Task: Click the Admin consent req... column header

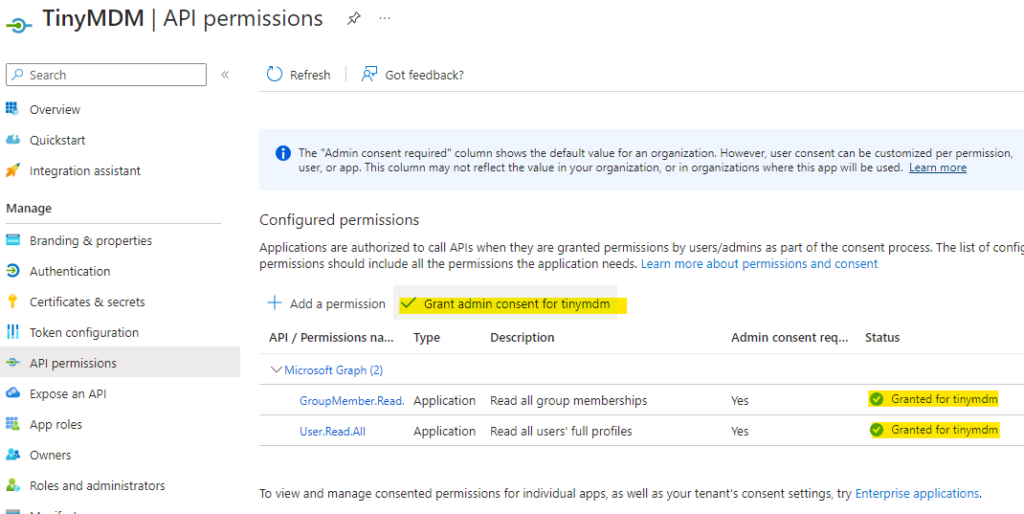Action: pyautogui.click(x=789, y=338)
